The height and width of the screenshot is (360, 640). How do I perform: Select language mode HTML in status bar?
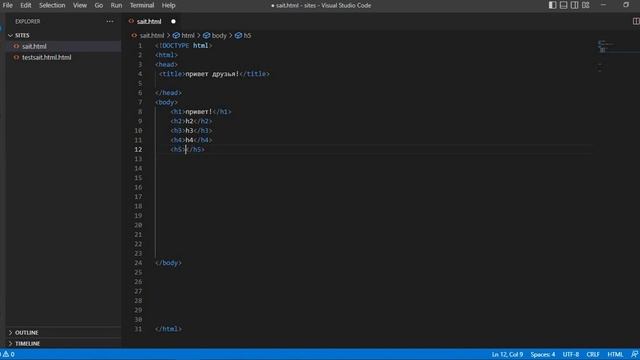pos(615,354)
